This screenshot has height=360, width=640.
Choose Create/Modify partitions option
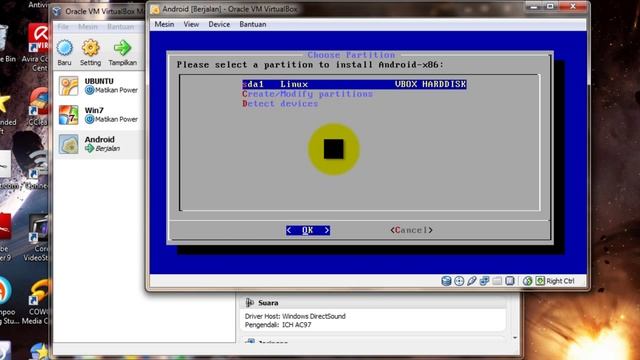pyautogui.click(x=307, y=94)
